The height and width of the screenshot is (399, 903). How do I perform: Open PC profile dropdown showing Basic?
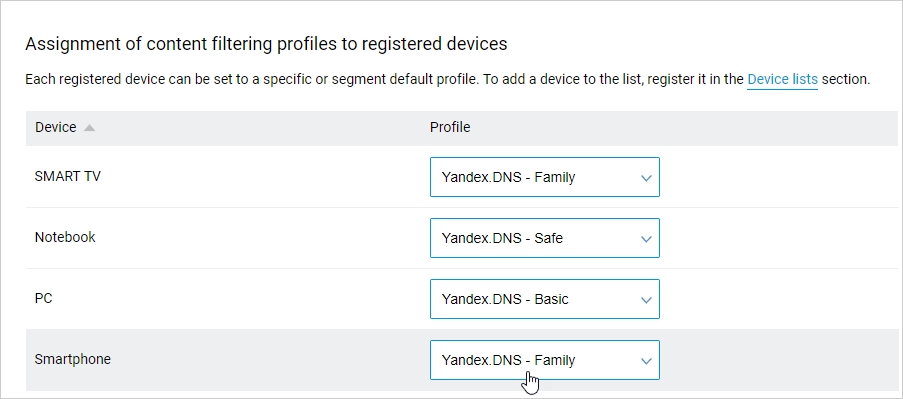[x=545, y=299]
